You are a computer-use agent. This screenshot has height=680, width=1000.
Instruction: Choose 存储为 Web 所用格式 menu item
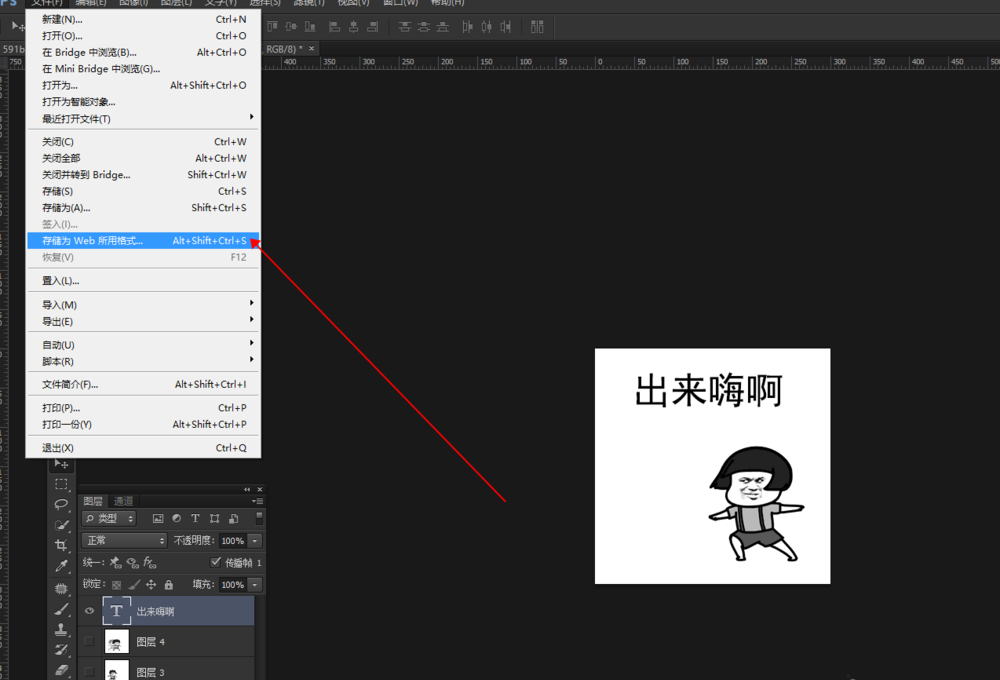pos(143,240)
